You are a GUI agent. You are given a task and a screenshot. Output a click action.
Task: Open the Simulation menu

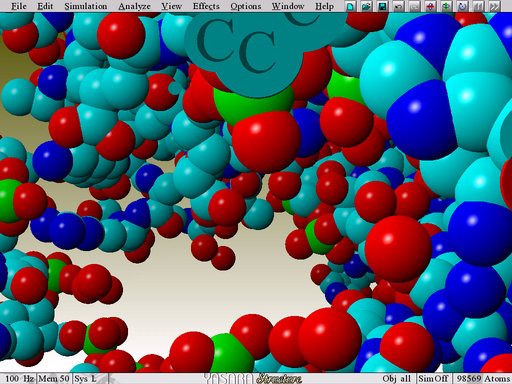click(x=86, y=6)
